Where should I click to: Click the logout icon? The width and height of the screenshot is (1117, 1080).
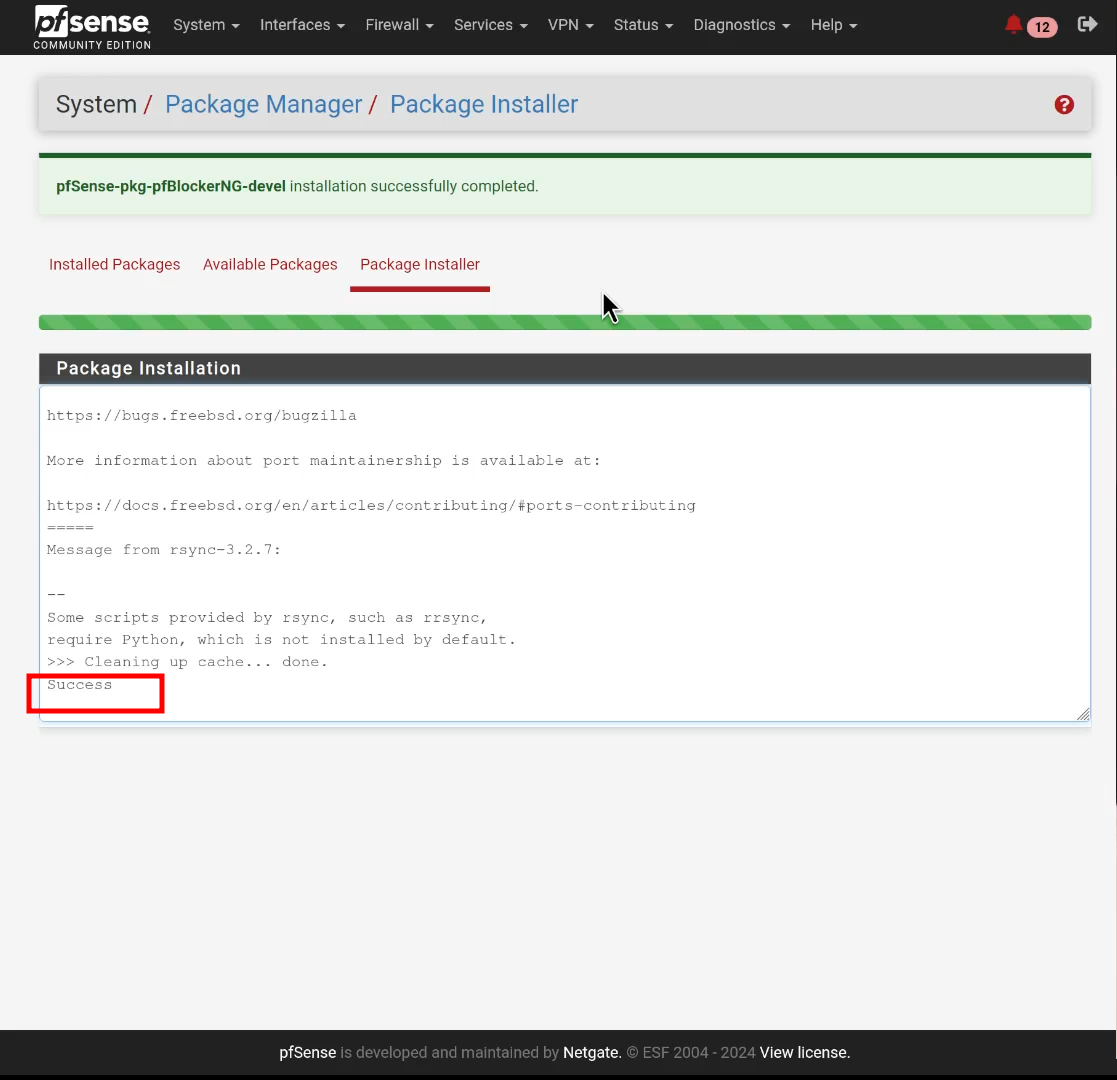coord(1087,25)
